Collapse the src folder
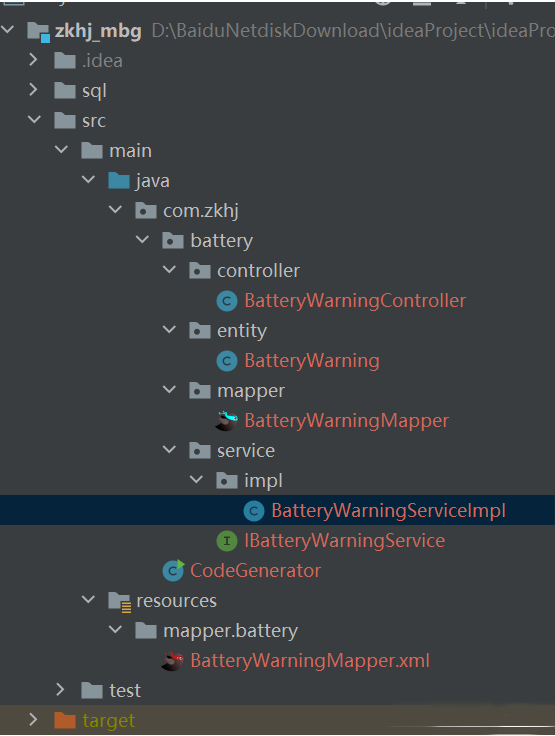 click(34, 120)
